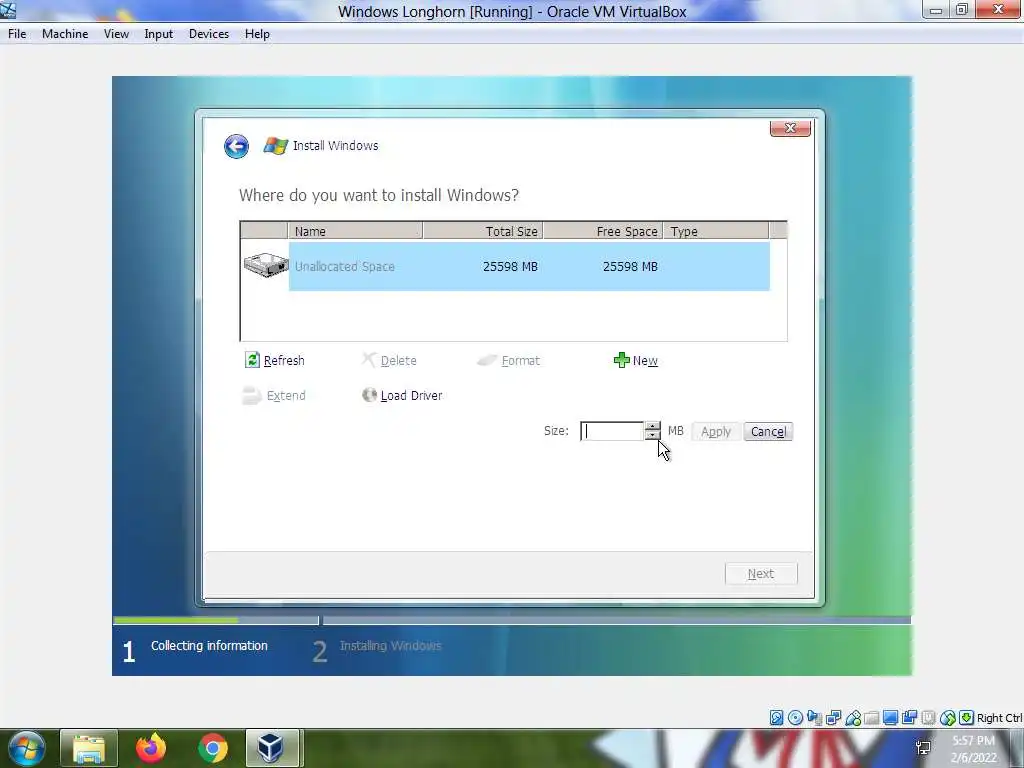The width and height of the screenshot is (1024, 768).
Task: Open the Windows Start menu orb
Action: click(x=26, y=748)
